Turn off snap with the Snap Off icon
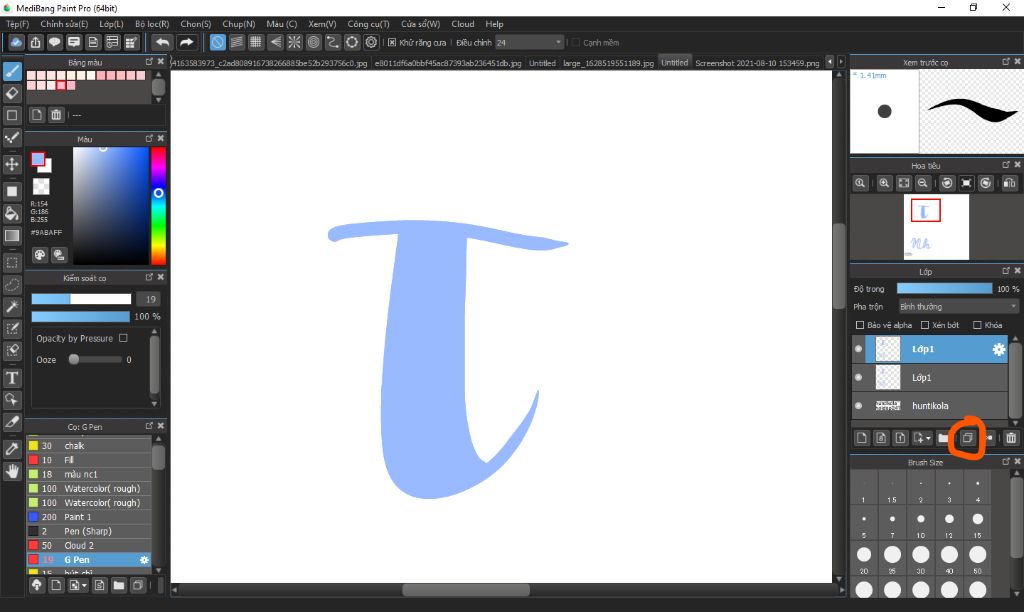 pyautogui.click(x=217, y=42)
